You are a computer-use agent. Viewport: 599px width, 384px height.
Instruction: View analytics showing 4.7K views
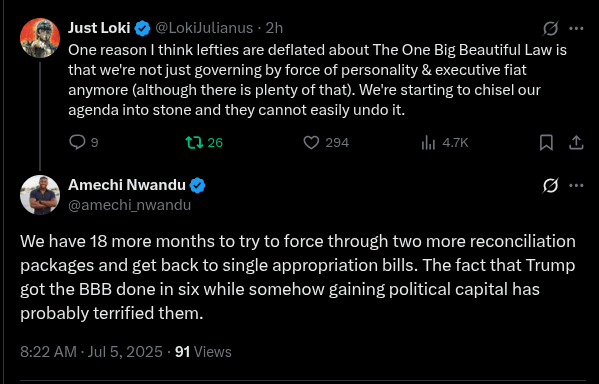point(445,143)
